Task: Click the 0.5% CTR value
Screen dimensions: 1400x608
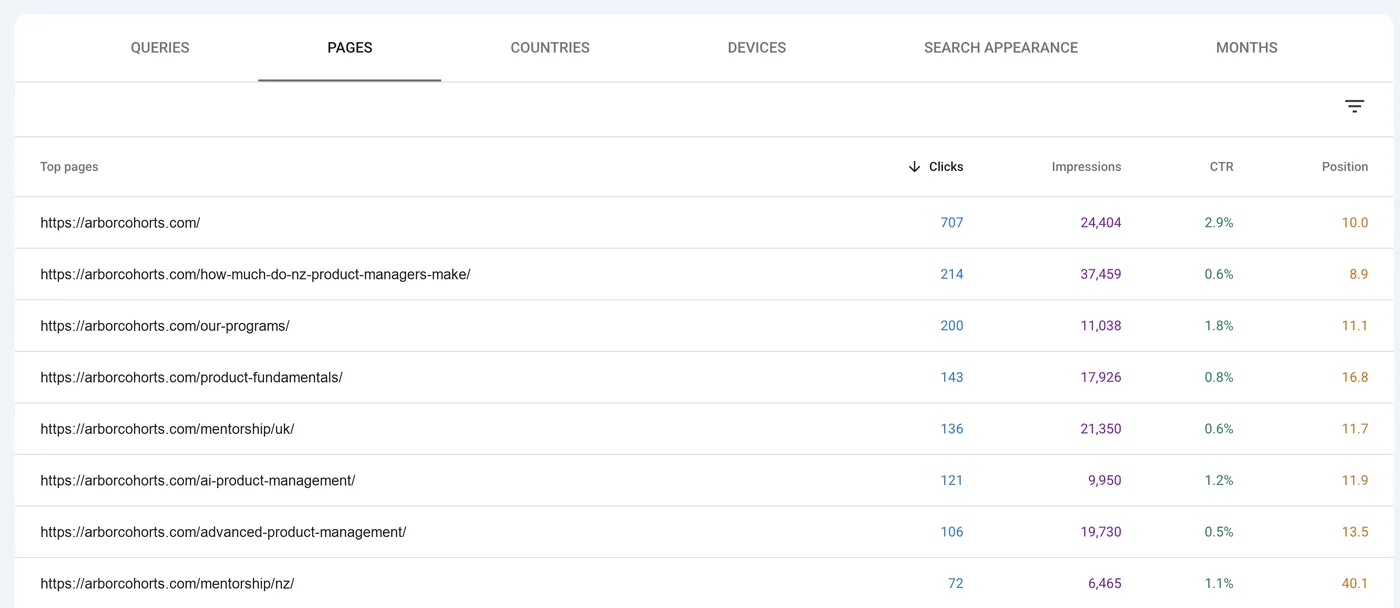Action: pyautogui.click(x=1219, y=532)
